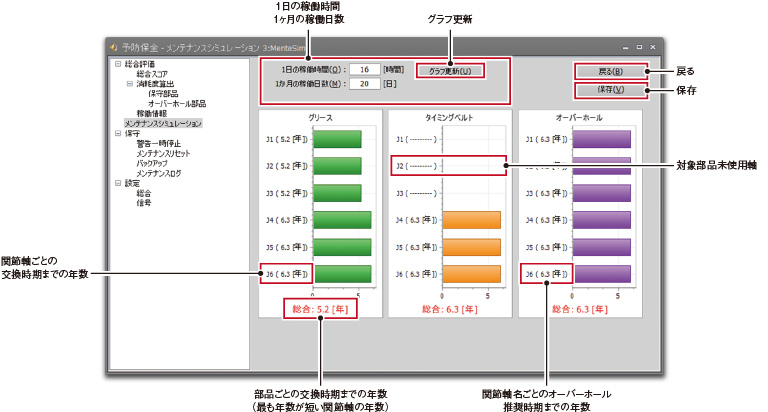The height and width of the screenshot is (412, 768).
Task: Open 保守部品 in the tree
Action: (163, 93)
